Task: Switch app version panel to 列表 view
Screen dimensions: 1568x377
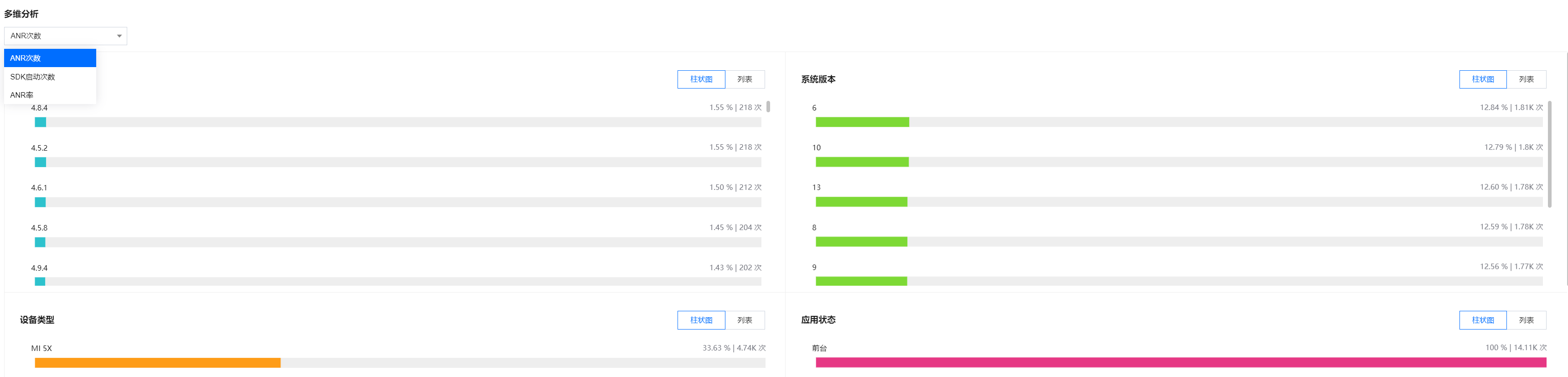Action: 745,79
